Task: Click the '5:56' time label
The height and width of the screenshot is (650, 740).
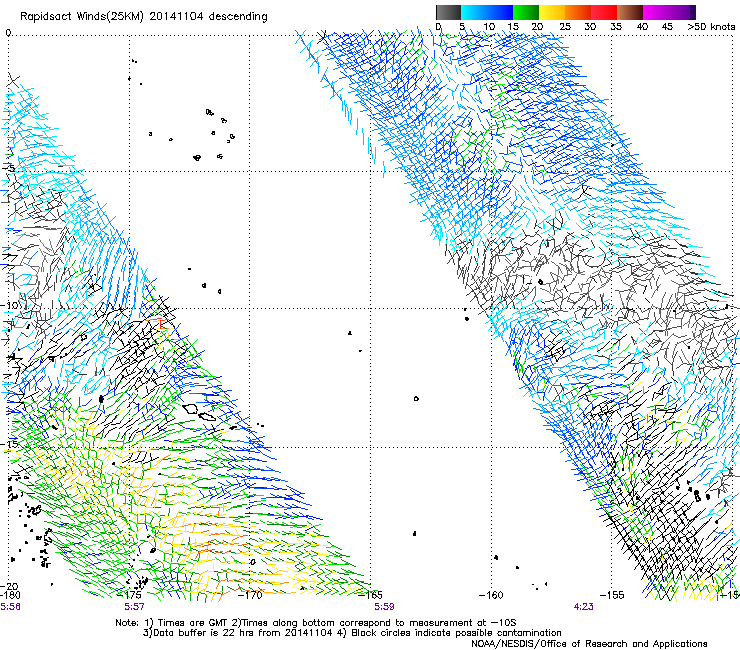Action: [10, 607]
